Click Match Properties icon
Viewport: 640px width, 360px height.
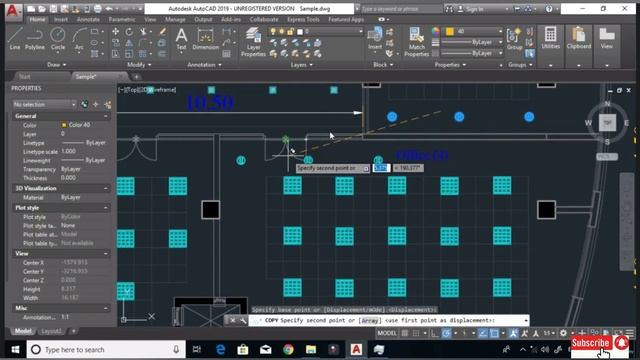(x=416, y=42)
